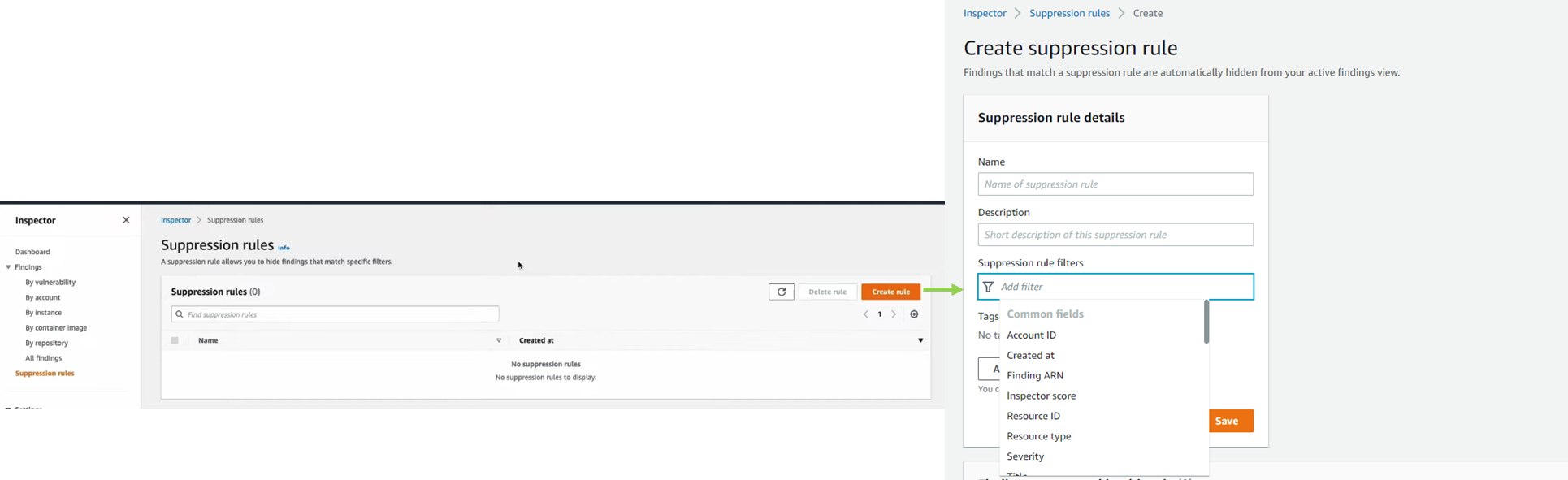Click the Delete rule button

click(828, 292)
